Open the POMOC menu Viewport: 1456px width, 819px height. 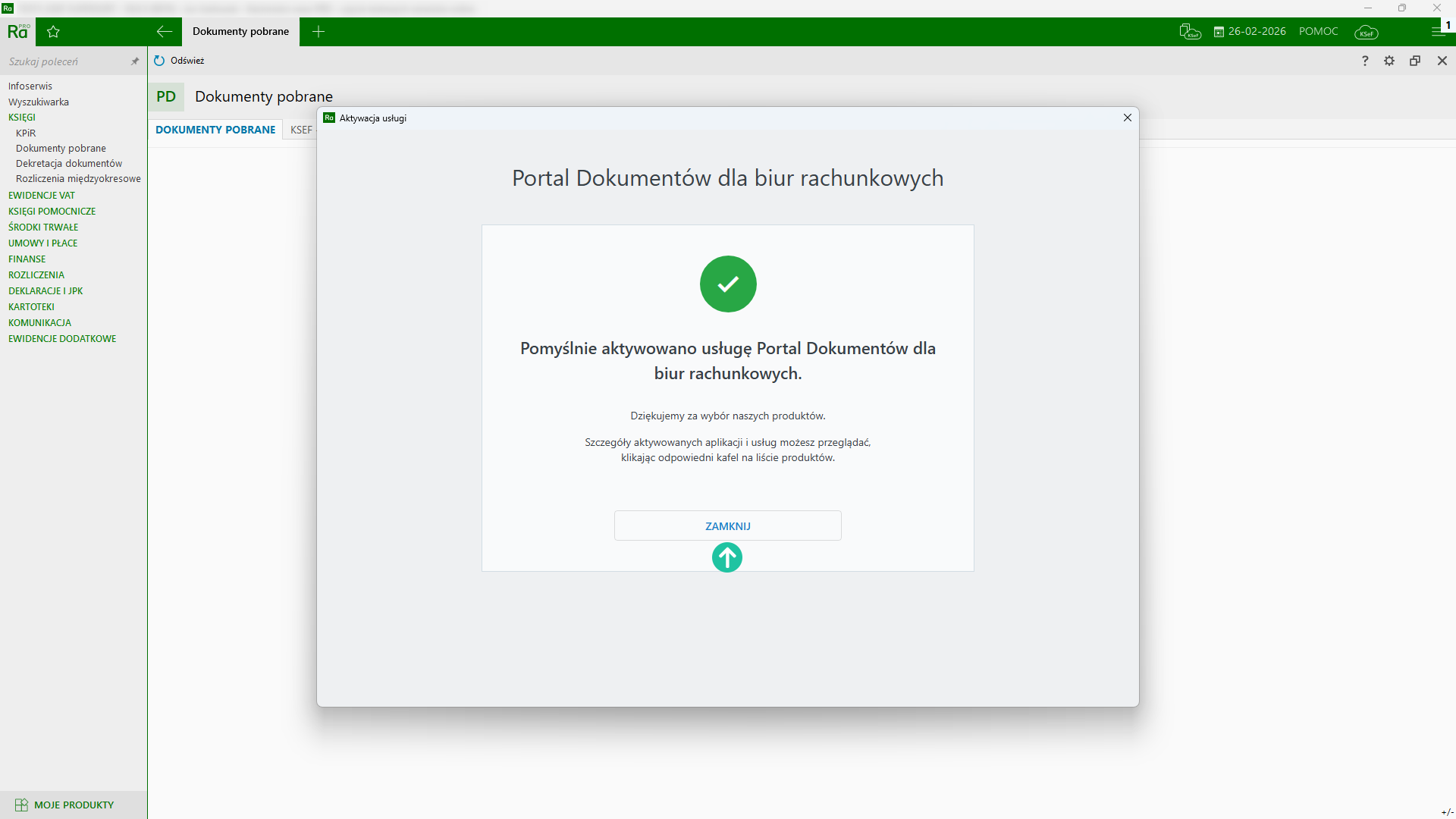[1318, 32]
